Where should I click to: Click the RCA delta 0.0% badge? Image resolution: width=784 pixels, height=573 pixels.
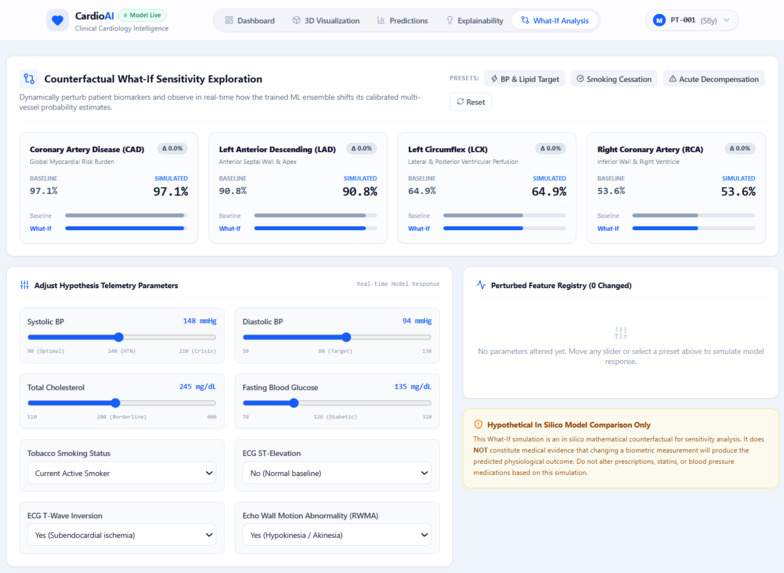point(740,148)
